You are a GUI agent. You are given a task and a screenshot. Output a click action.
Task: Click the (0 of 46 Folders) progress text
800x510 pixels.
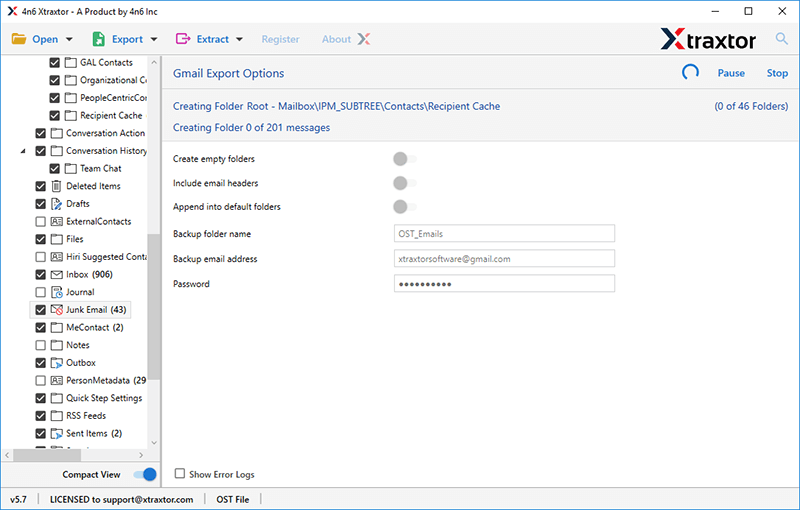pyautogui.click(x=751, y=106)
